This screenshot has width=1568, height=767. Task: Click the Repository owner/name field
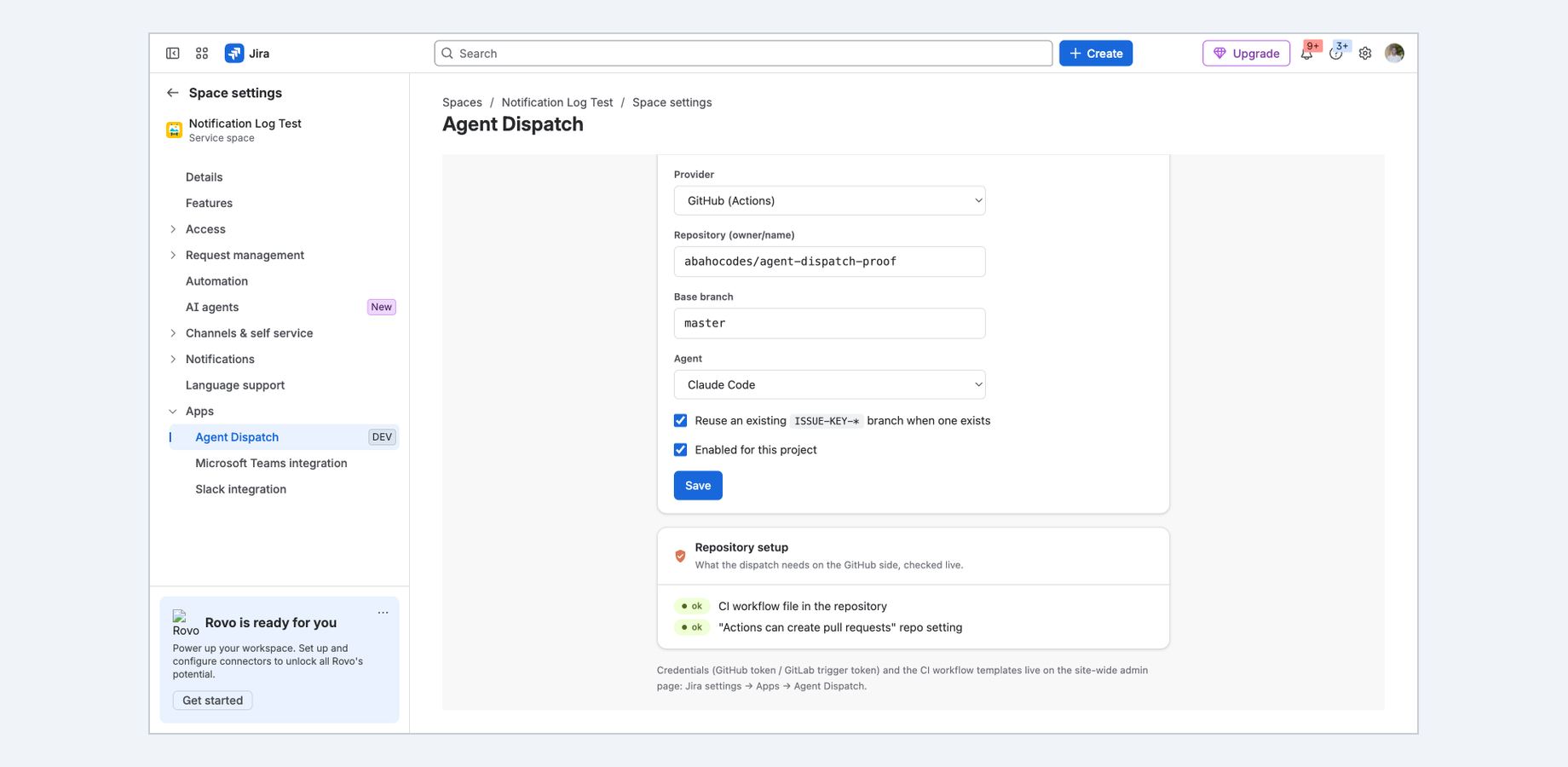(x=829, y=262)
